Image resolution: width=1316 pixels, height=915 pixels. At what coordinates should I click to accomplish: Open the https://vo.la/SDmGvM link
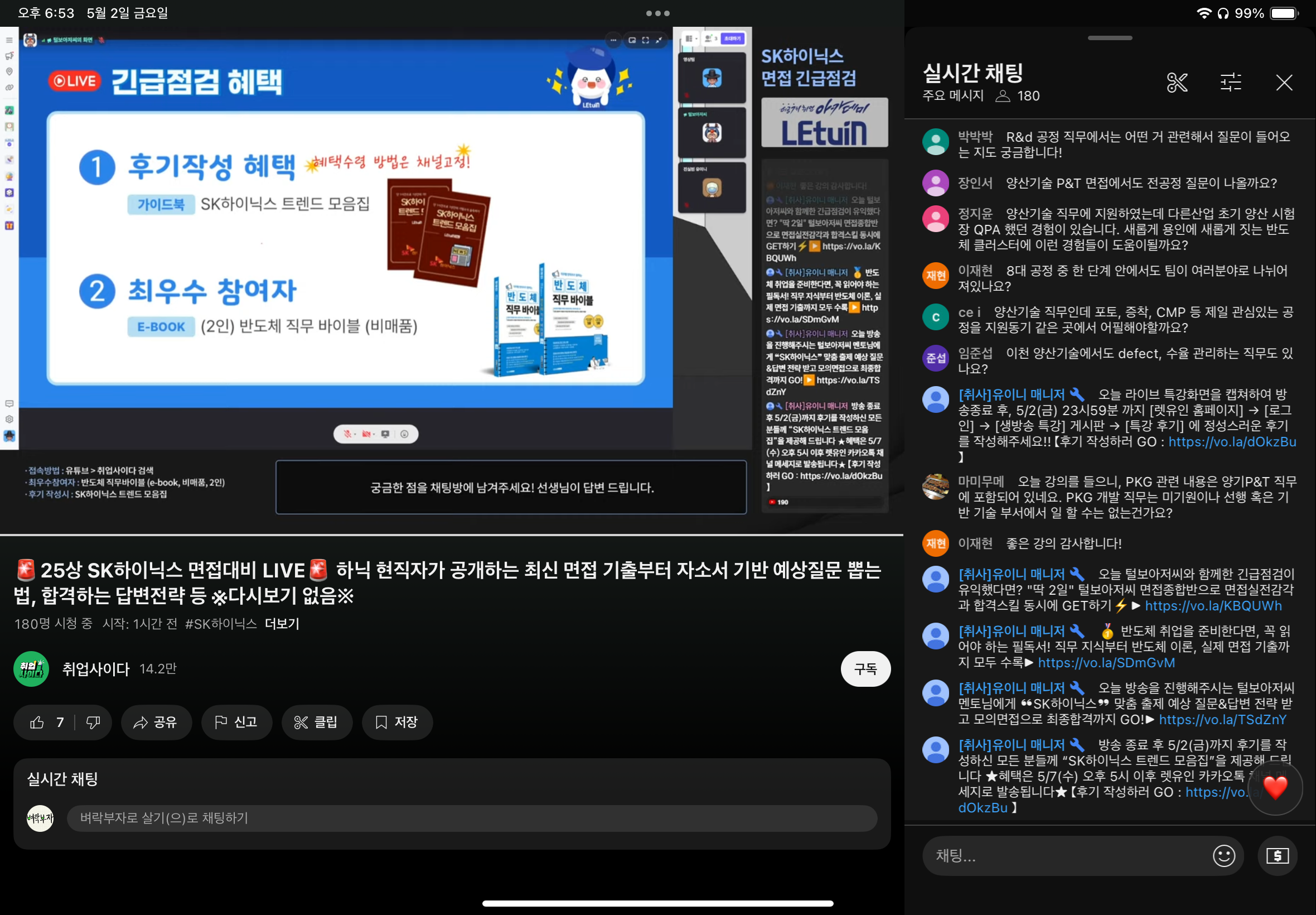[1106, 662]
